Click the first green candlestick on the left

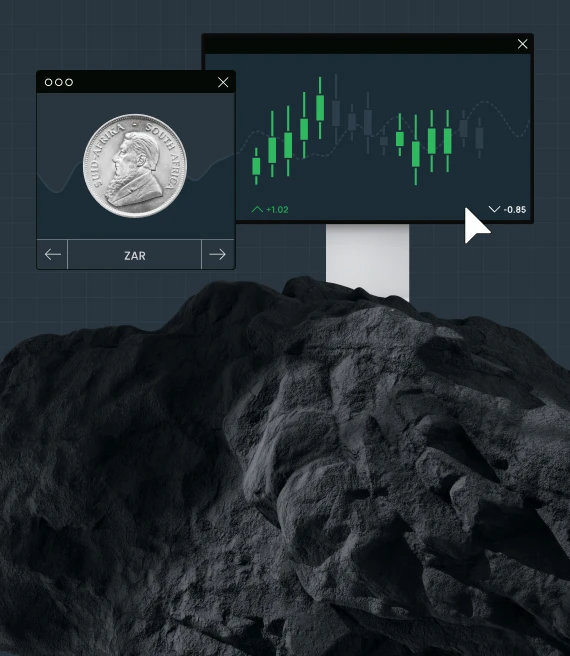pyautogui.click(x=256, y=166)
